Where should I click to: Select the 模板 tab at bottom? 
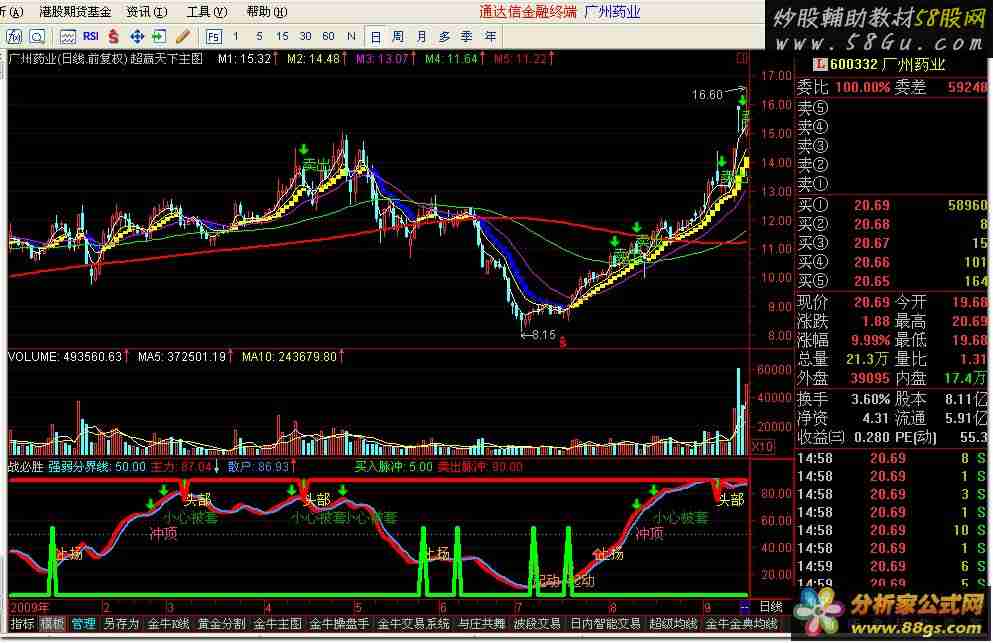52,624
